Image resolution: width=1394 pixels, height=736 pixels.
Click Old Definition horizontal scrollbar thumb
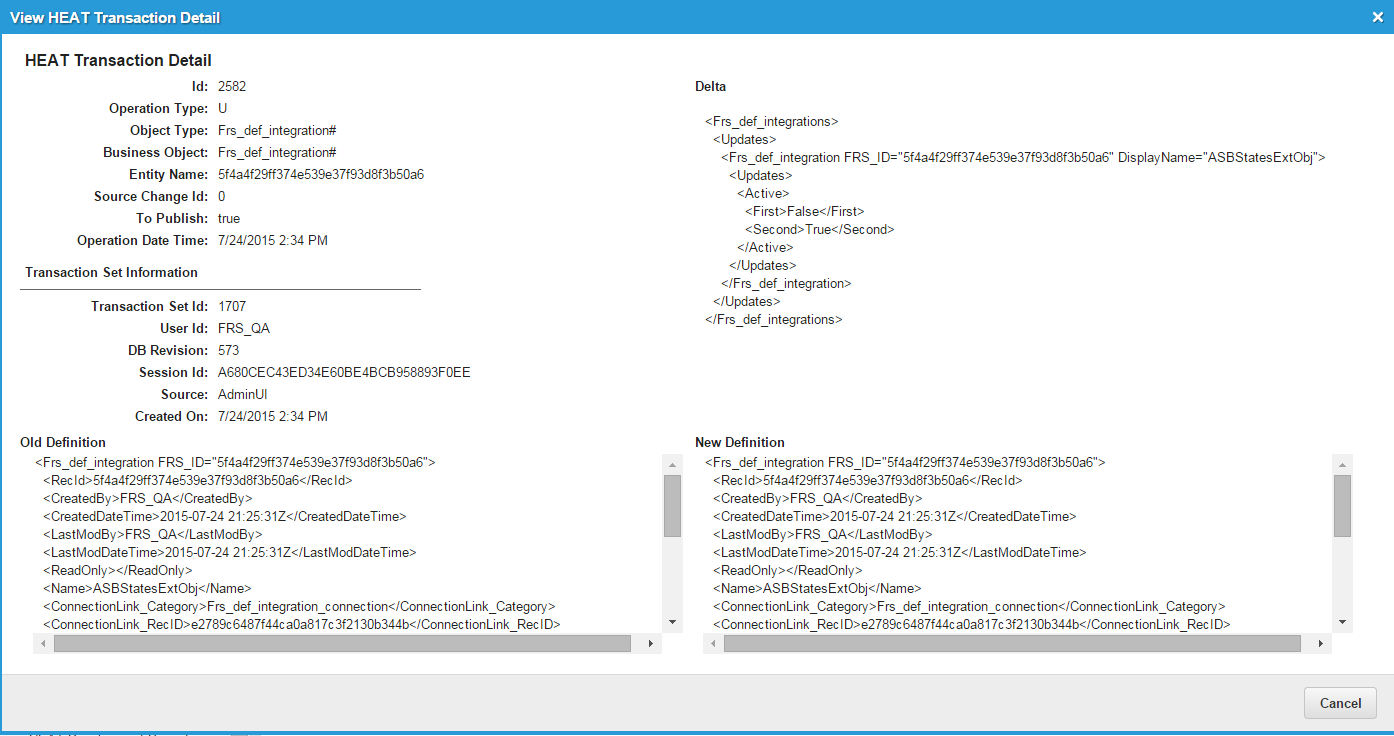(x=342, y=644)
